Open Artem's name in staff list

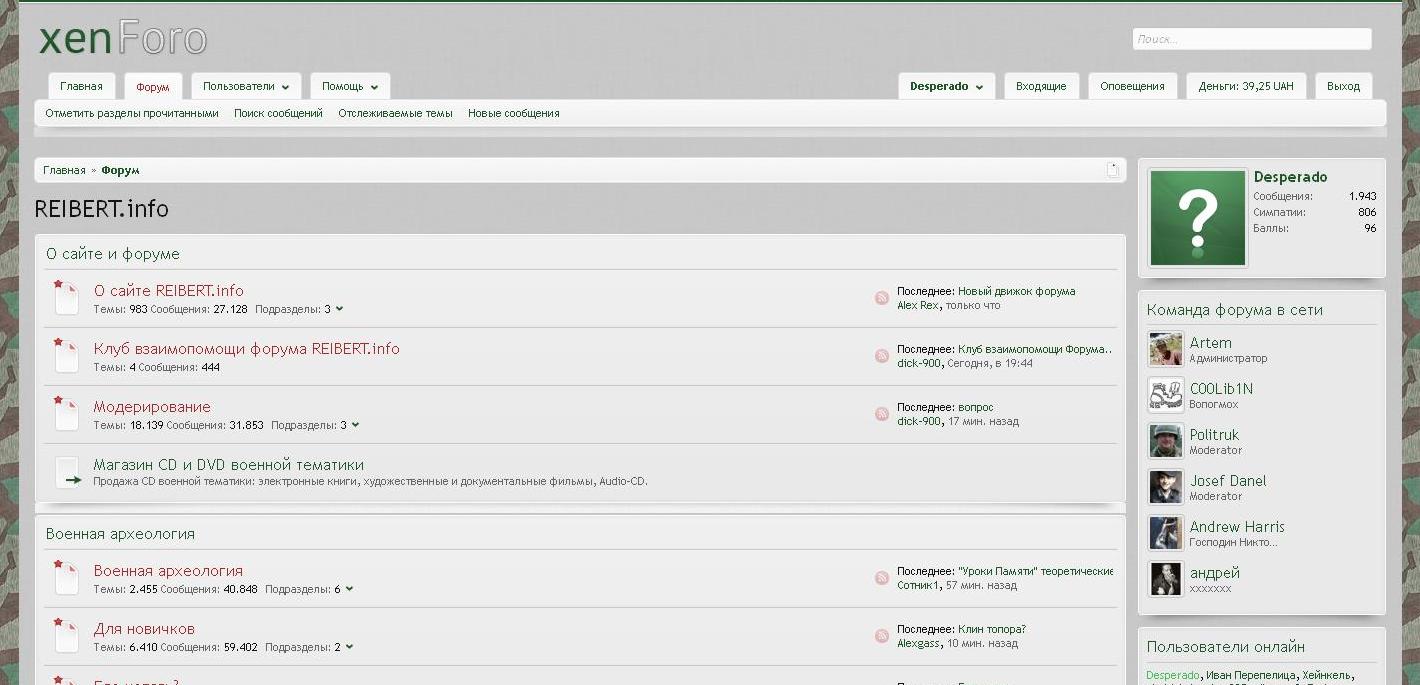pyautogui.click(x=1210, y=343)
